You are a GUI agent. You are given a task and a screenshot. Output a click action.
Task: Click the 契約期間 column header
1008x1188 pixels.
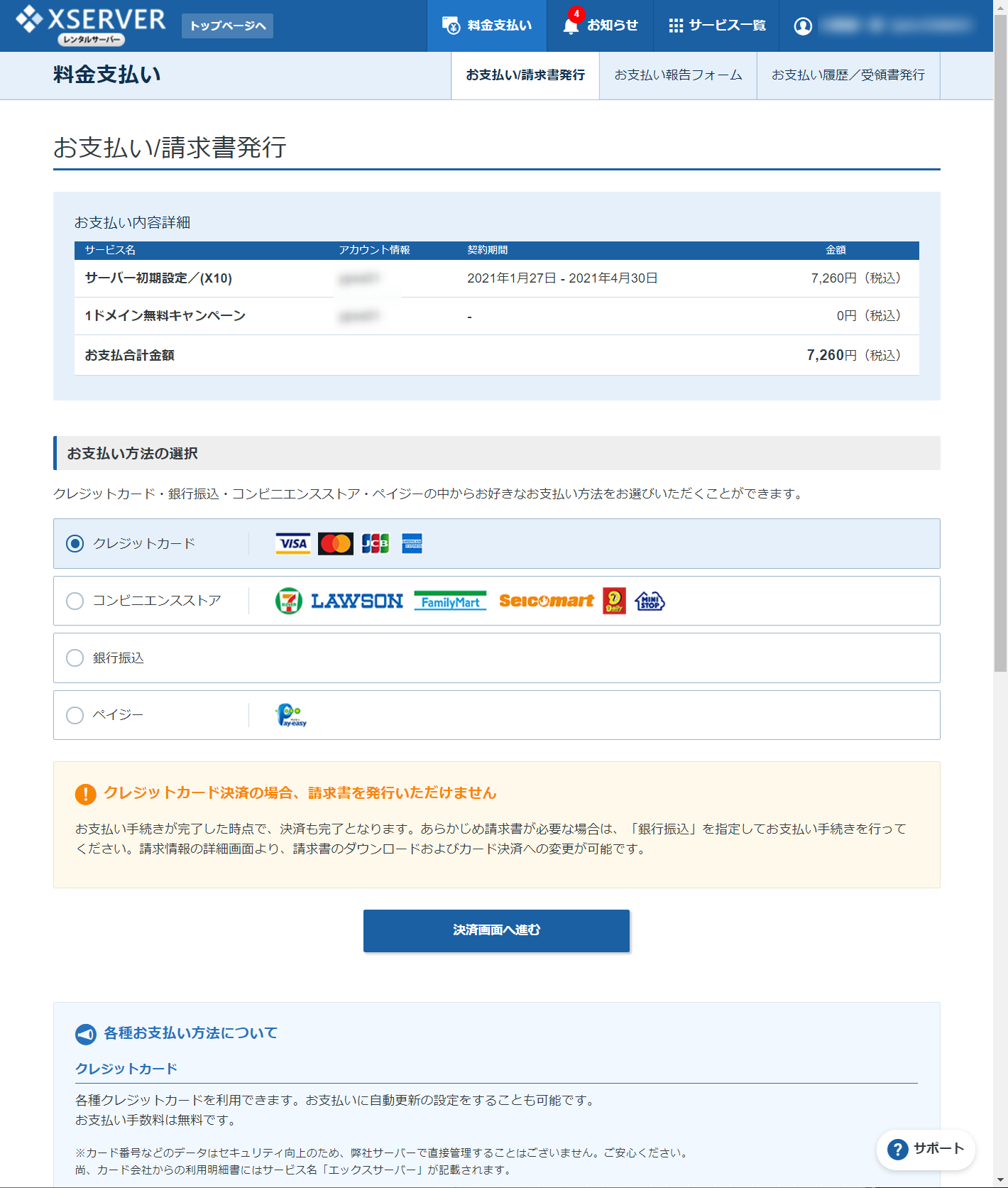tap(488, 250)
